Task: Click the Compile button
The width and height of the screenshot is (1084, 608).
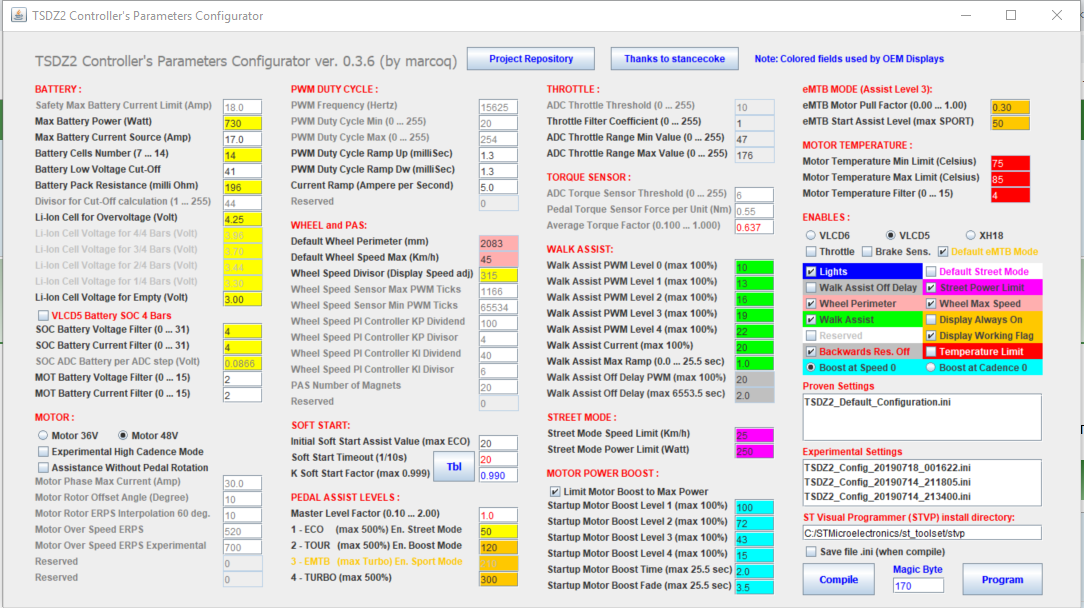Action: (839, 580)
